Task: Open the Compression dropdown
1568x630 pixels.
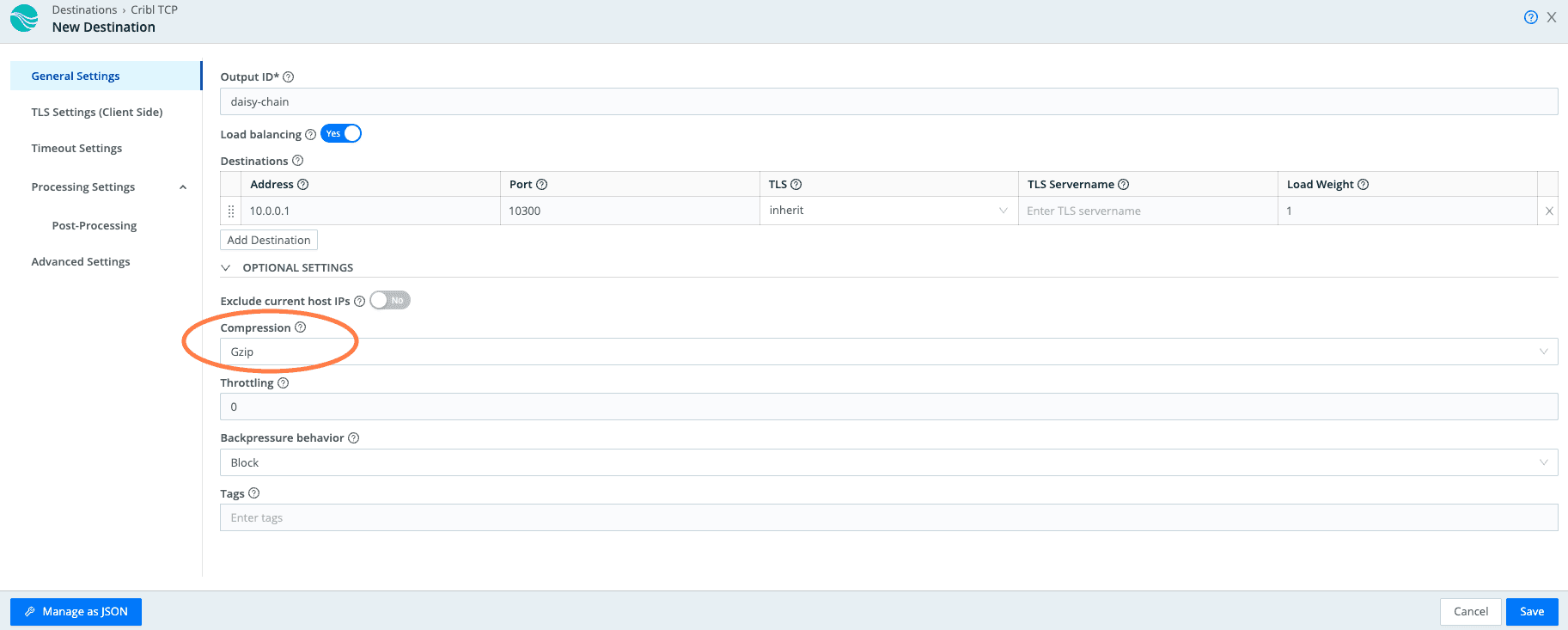Action: (888, 352)
